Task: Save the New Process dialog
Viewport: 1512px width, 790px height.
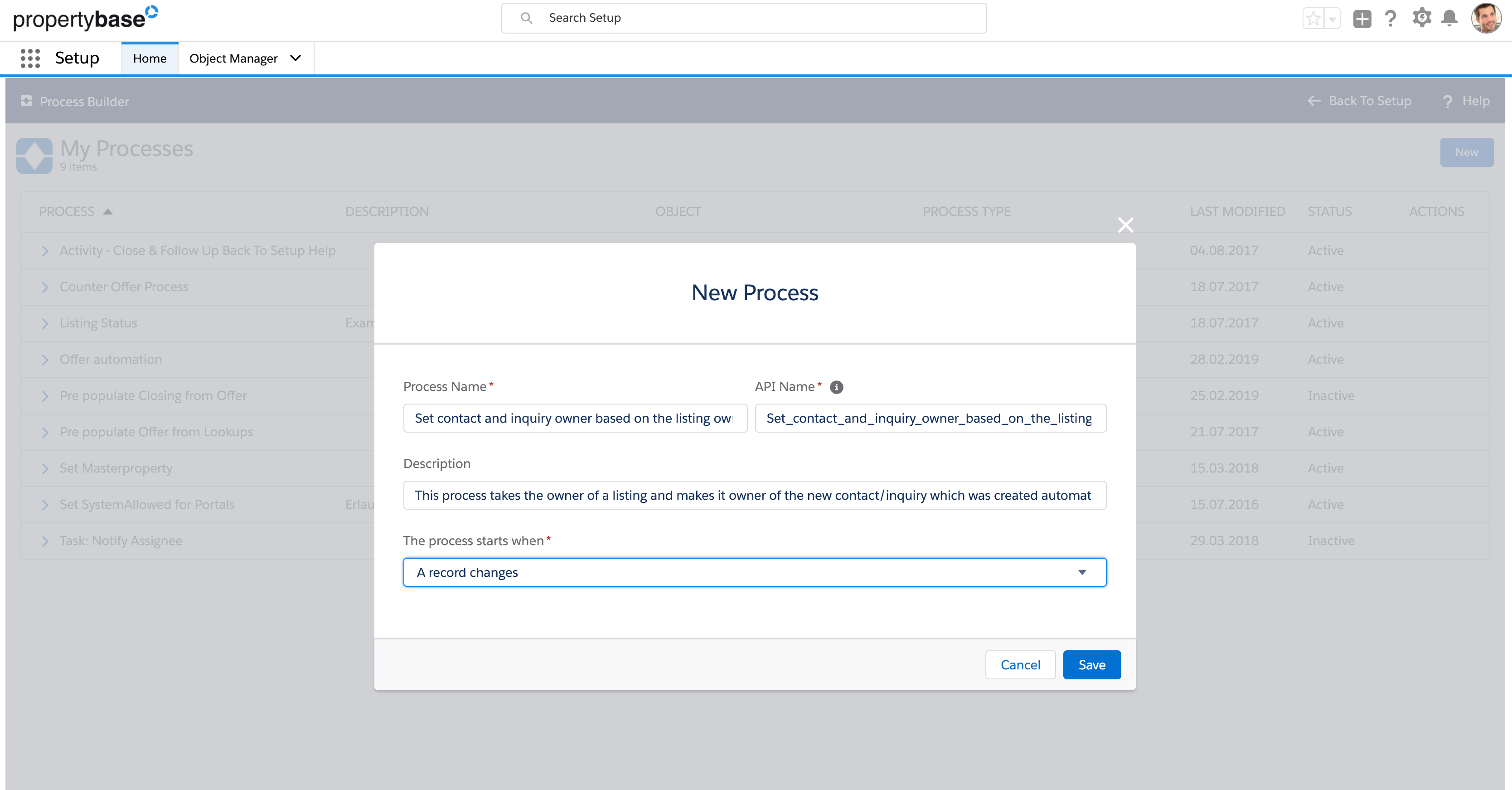Action: point(1091,664)
